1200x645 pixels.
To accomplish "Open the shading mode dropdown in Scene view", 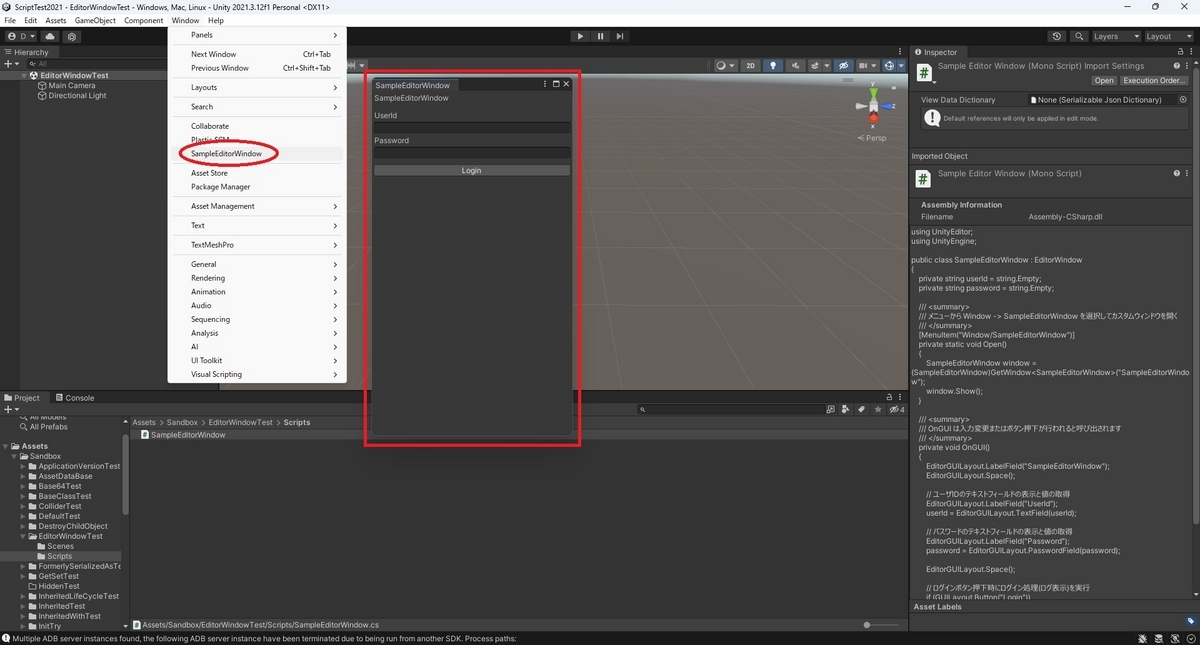I will (x=723, y=65).
